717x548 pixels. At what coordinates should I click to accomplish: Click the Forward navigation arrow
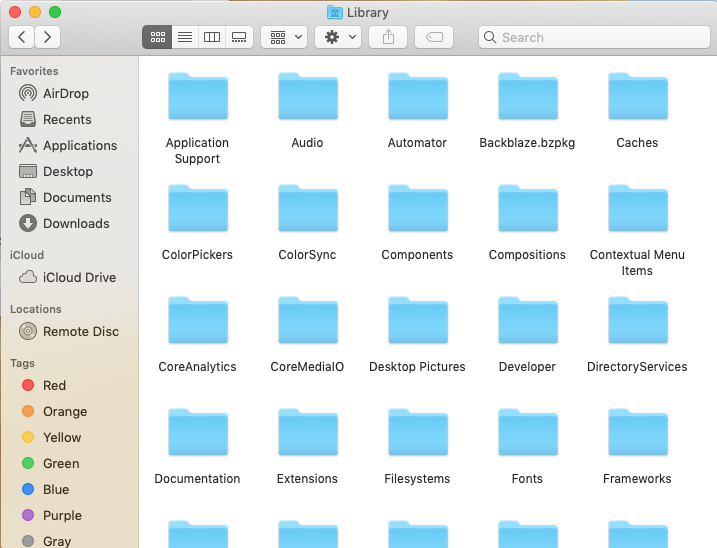point(47,37)
